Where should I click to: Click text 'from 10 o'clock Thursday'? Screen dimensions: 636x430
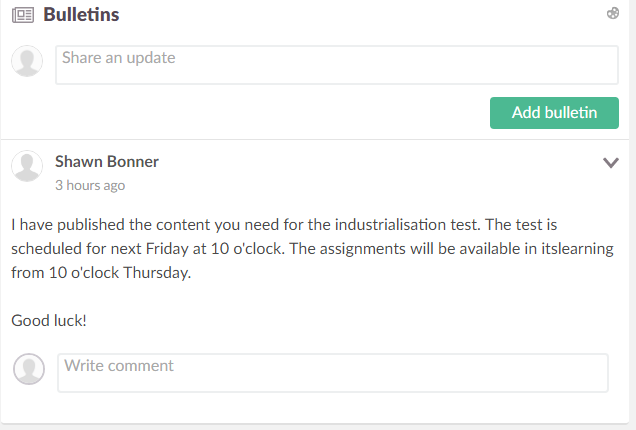tap(100, 272)
